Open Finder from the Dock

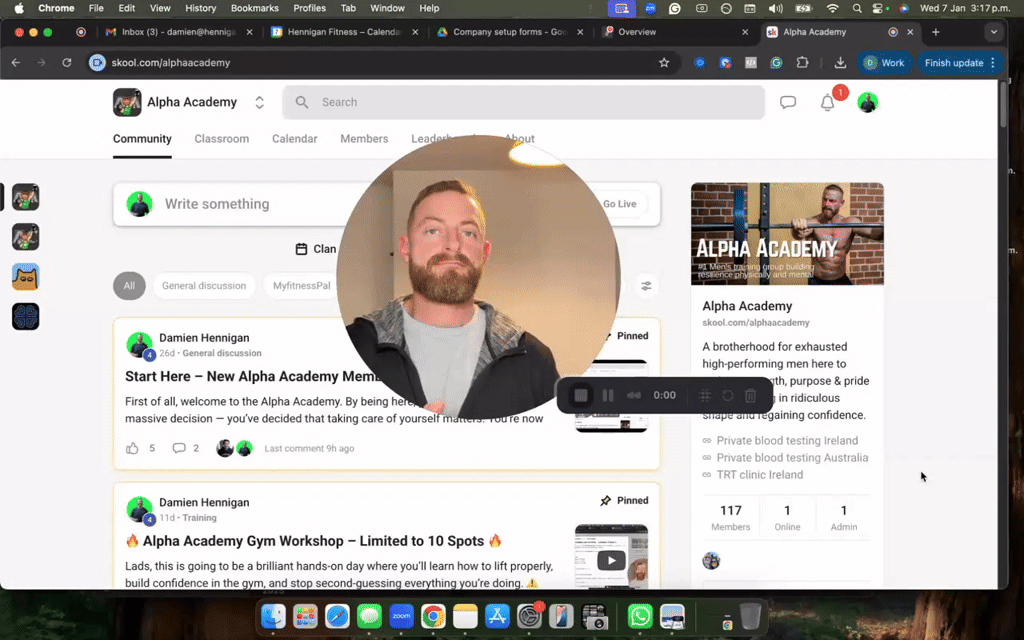[x=273, y=616]
